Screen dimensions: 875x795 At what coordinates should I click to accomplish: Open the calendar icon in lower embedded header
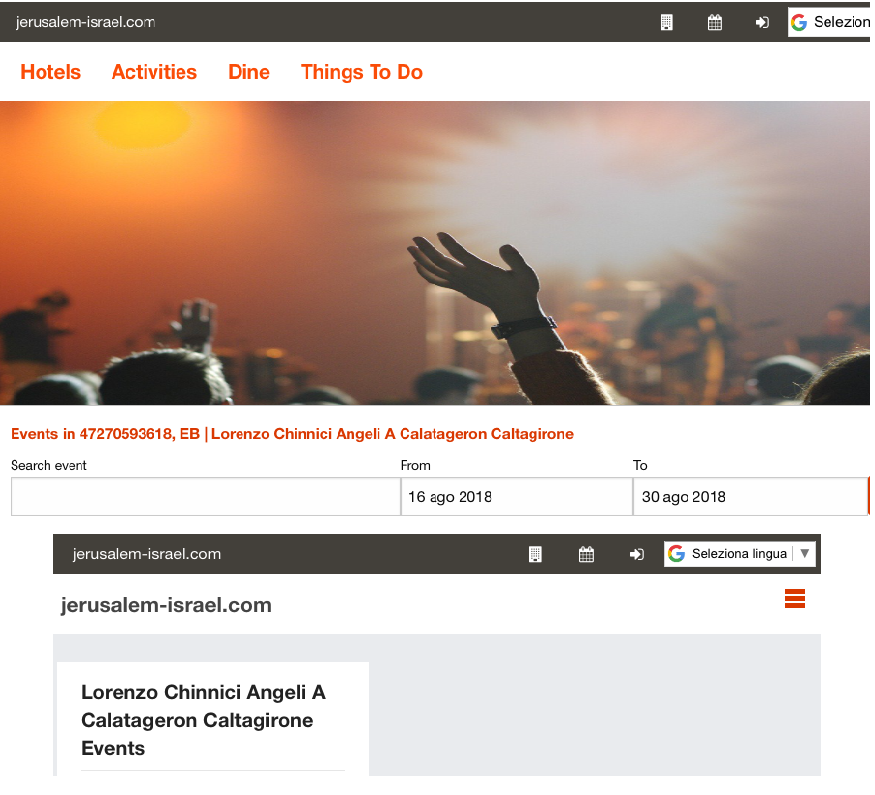(586, 554)
